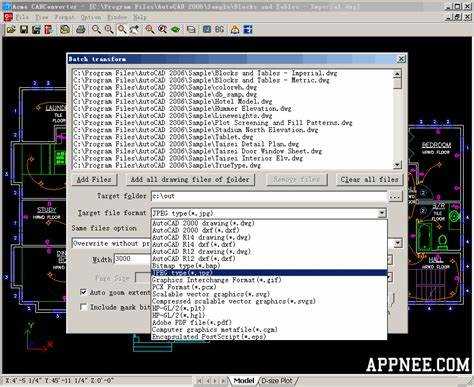Click the Add Files button
Screen dimensions: 474x387
[x=94, y=179]
